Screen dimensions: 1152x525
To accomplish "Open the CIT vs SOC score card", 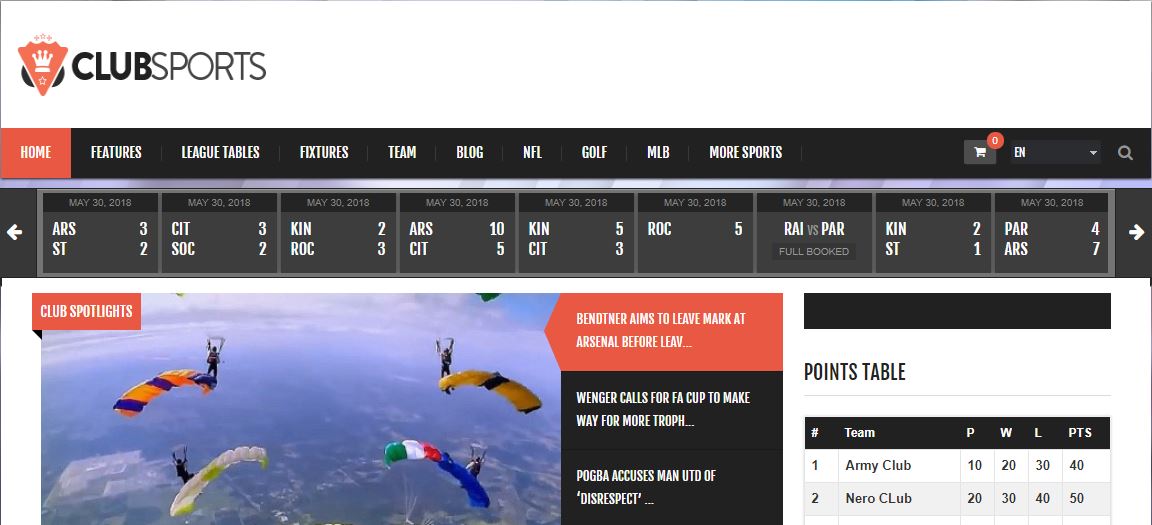I will [219, 233].
